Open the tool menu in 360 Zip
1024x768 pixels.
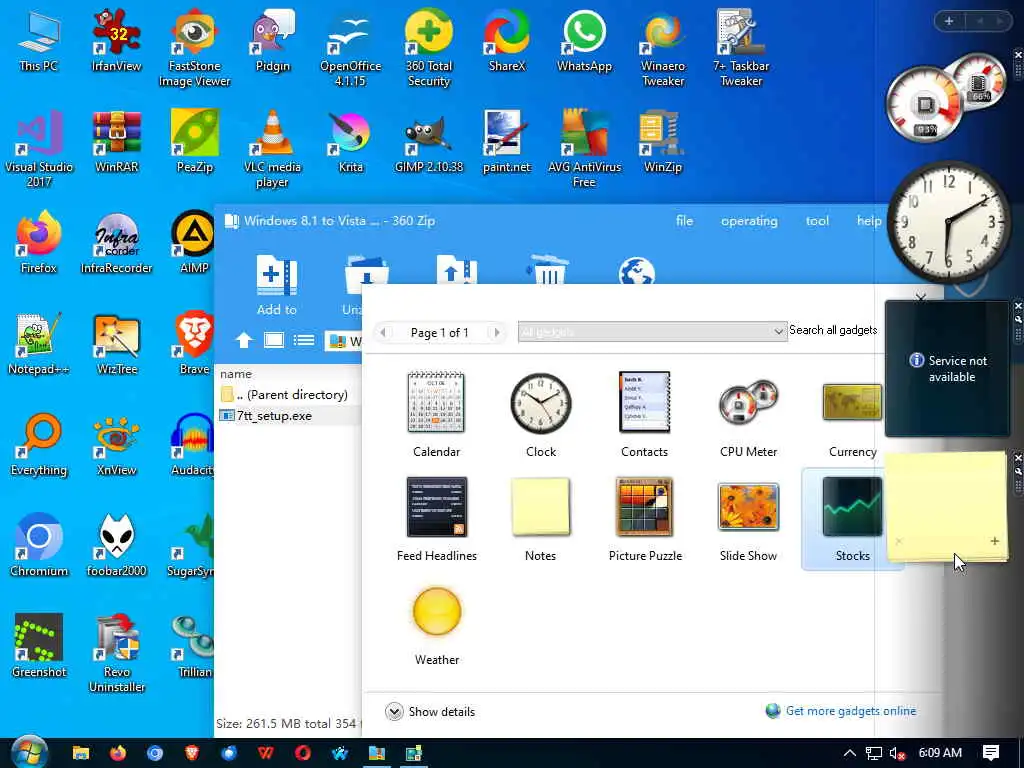817,221
